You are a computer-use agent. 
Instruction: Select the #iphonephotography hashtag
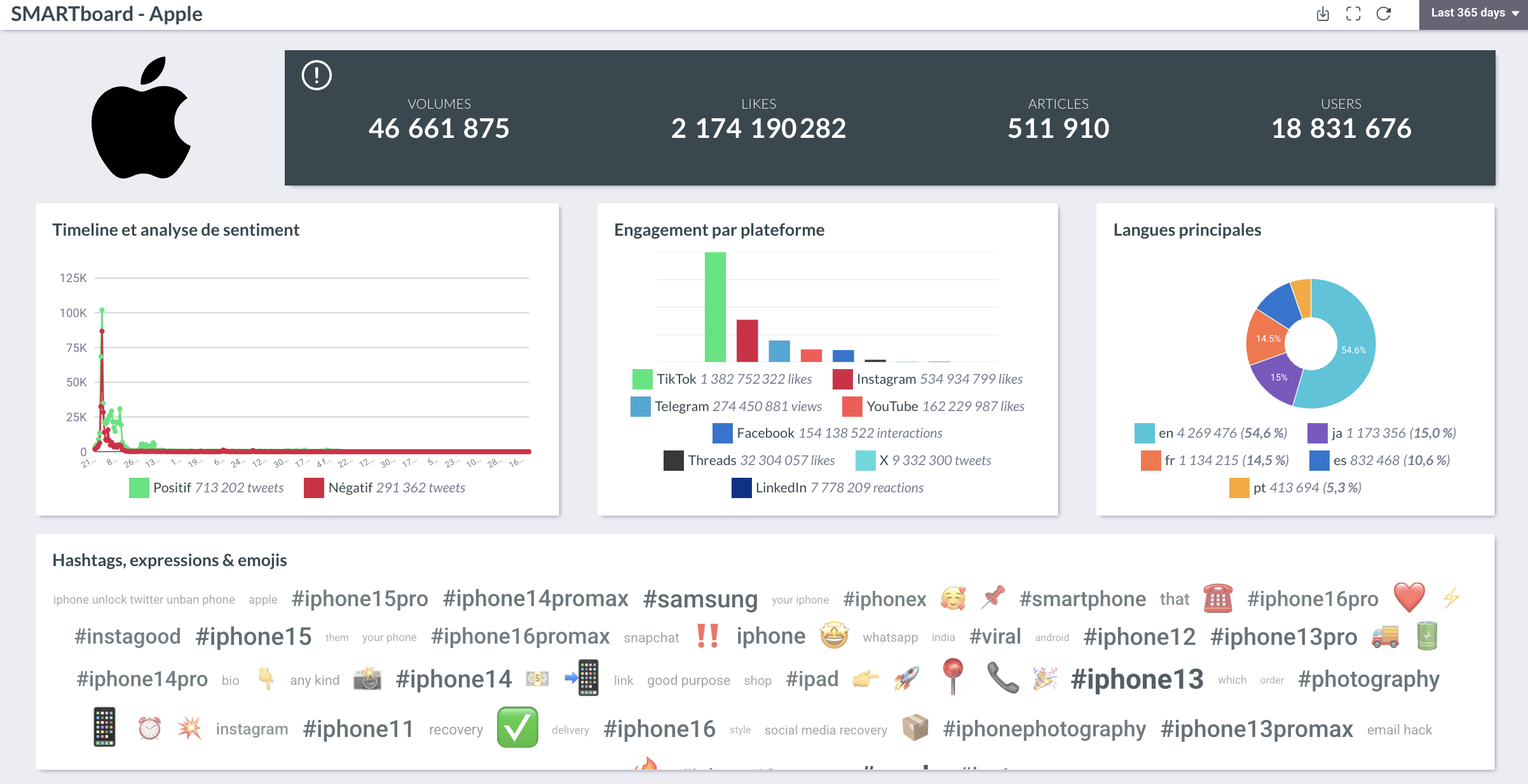(x=1044, y=729)
